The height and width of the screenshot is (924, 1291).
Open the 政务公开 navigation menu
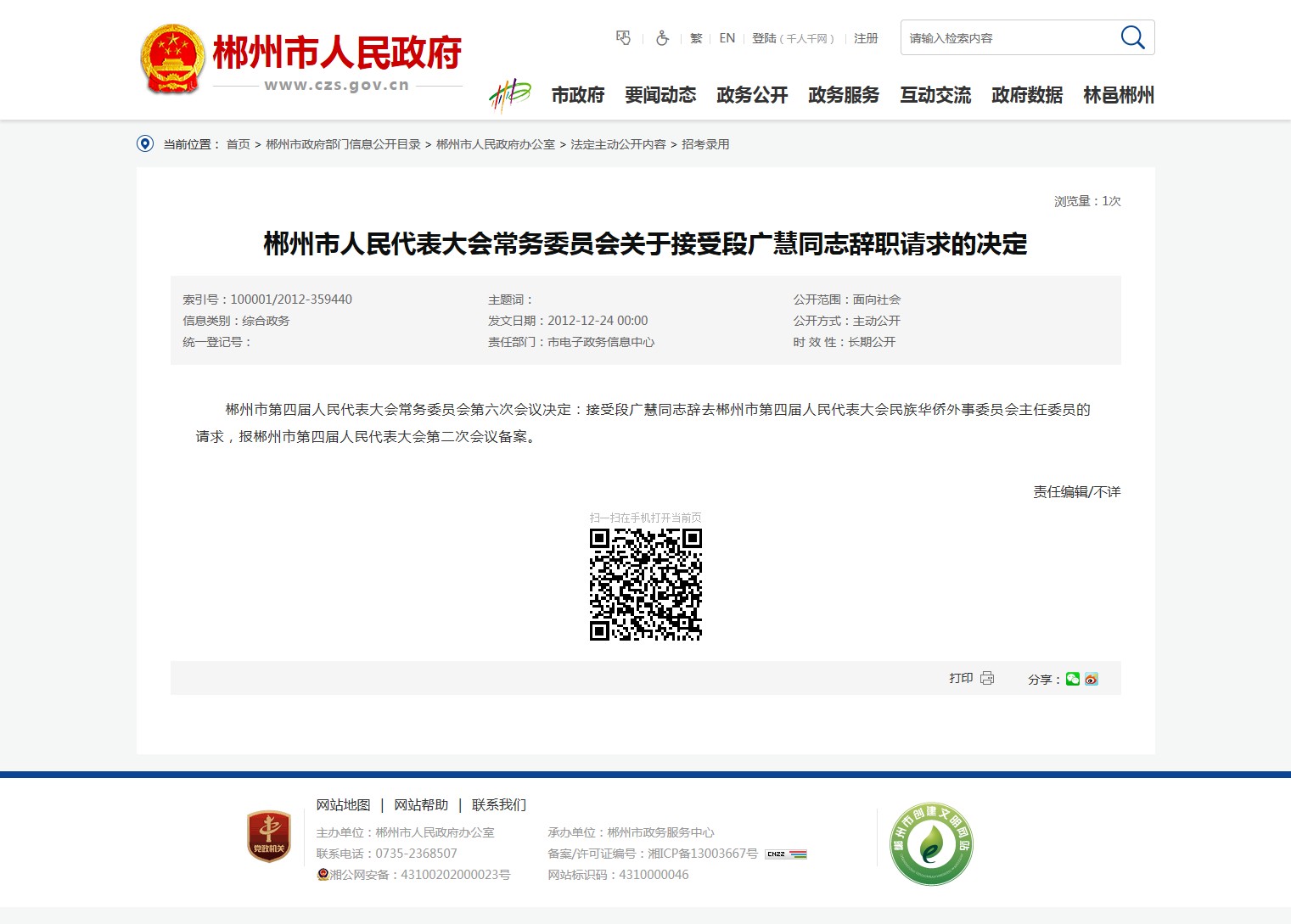coord(752,95)
